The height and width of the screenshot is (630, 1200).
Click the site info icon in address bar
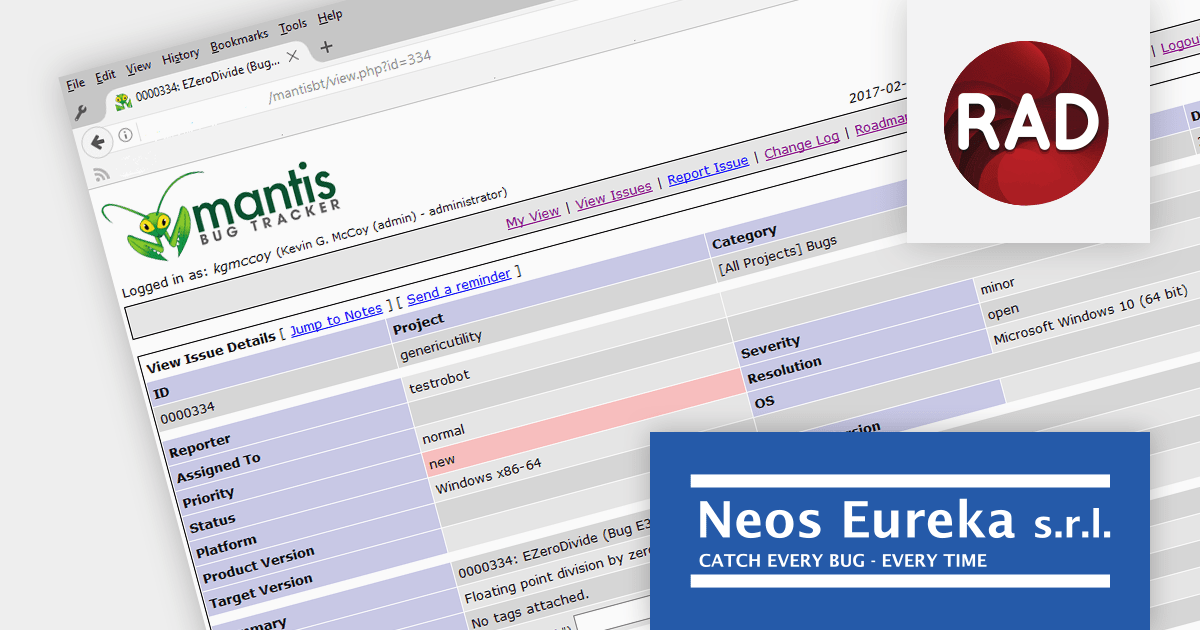point(125,135)
